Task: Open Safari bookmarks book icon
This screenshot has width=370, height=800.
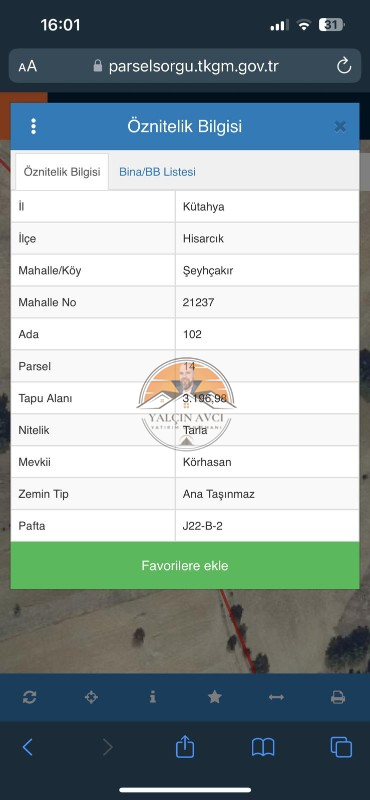Action: tap(263, 747)
